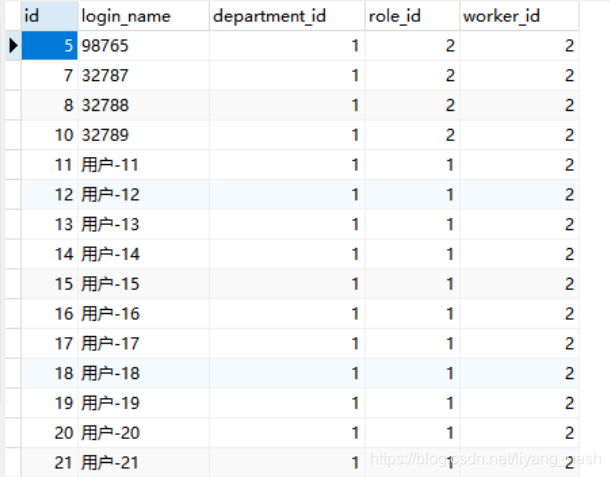This screenshot has height=477, width=610.
Task: Select department_id cell in row 用户-16
Action: pyautogui.click(x=287, y=314)
